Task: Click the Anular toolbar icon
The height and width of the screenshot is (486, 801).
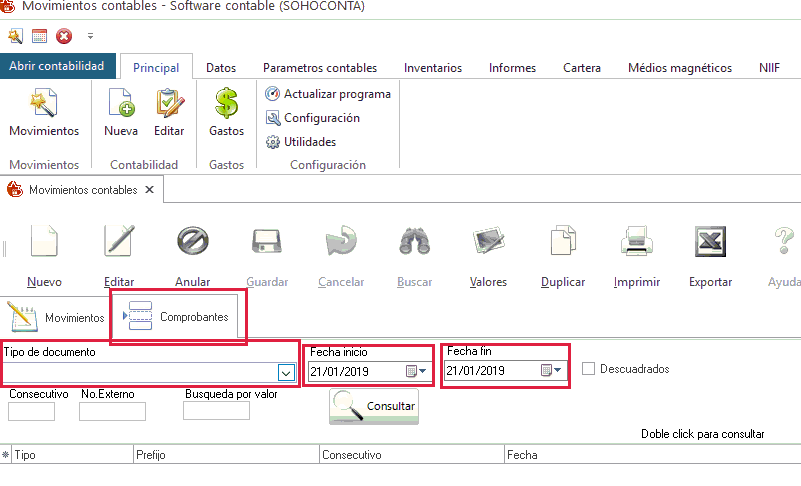Action: tap(192, 243)
